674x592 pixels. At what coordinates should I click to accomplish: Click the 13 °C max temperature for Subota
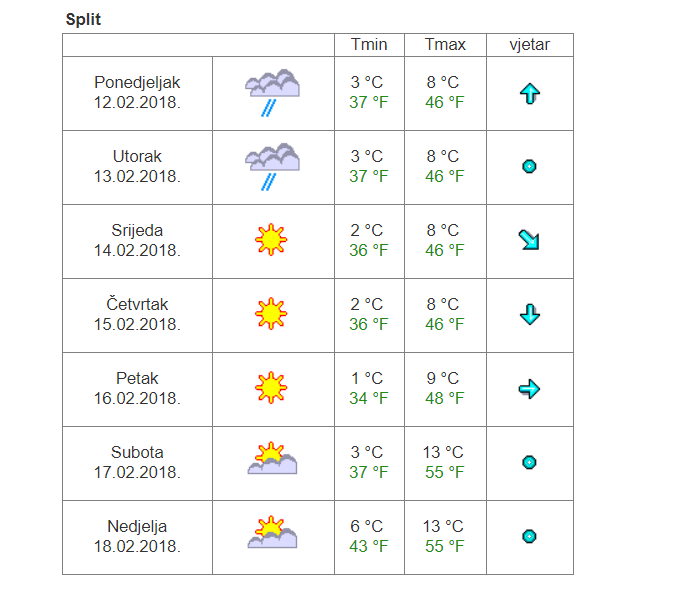point(445,452)
